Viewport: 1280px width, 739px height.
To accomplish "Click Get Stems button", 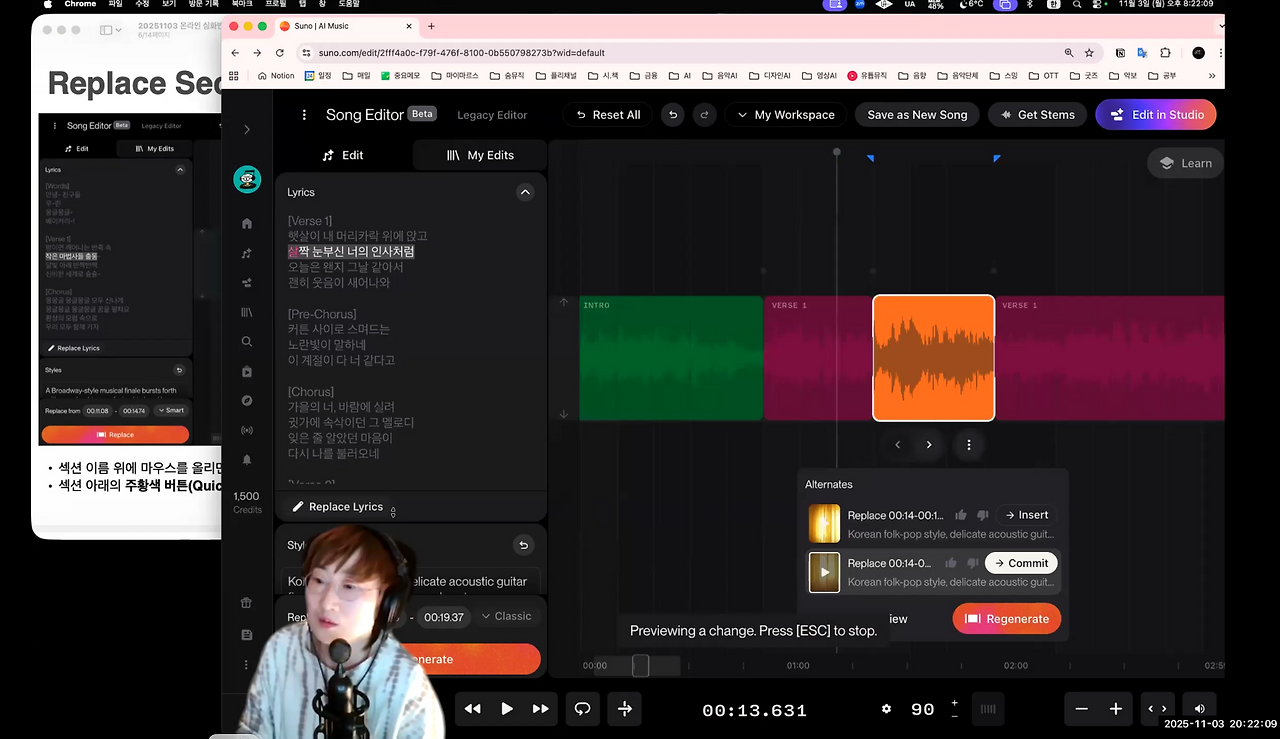I will pyautogui.click(x=1037, y=115).
